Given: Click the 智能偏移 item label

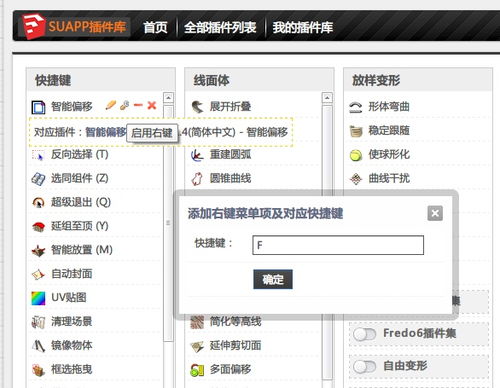Looking at the screenshot, I should pos(72,107).
